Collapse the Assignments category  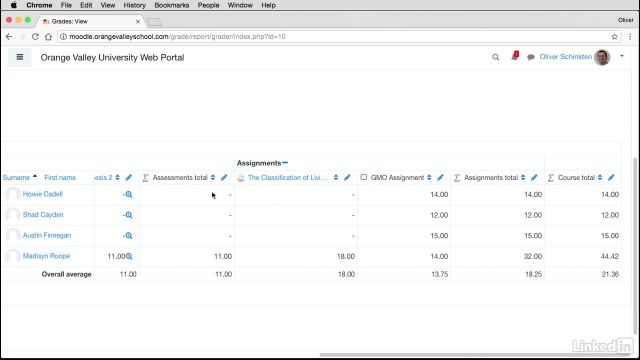click(285, 163)
